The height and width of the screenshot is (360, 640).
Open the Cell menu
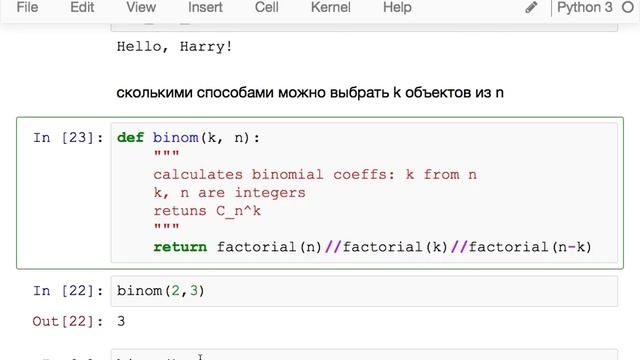(267, 7)
